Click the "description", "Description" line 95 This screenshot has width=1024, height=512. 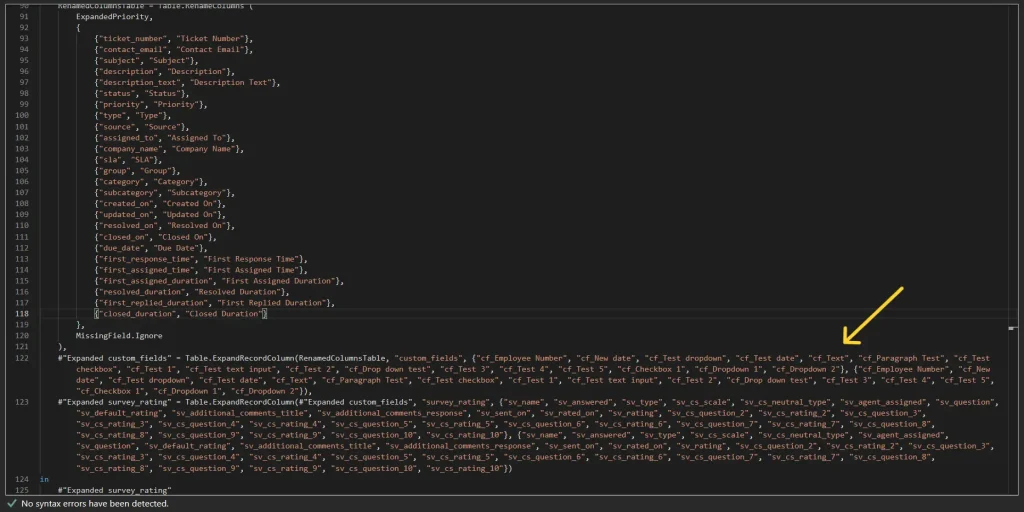tap(165, 72)
